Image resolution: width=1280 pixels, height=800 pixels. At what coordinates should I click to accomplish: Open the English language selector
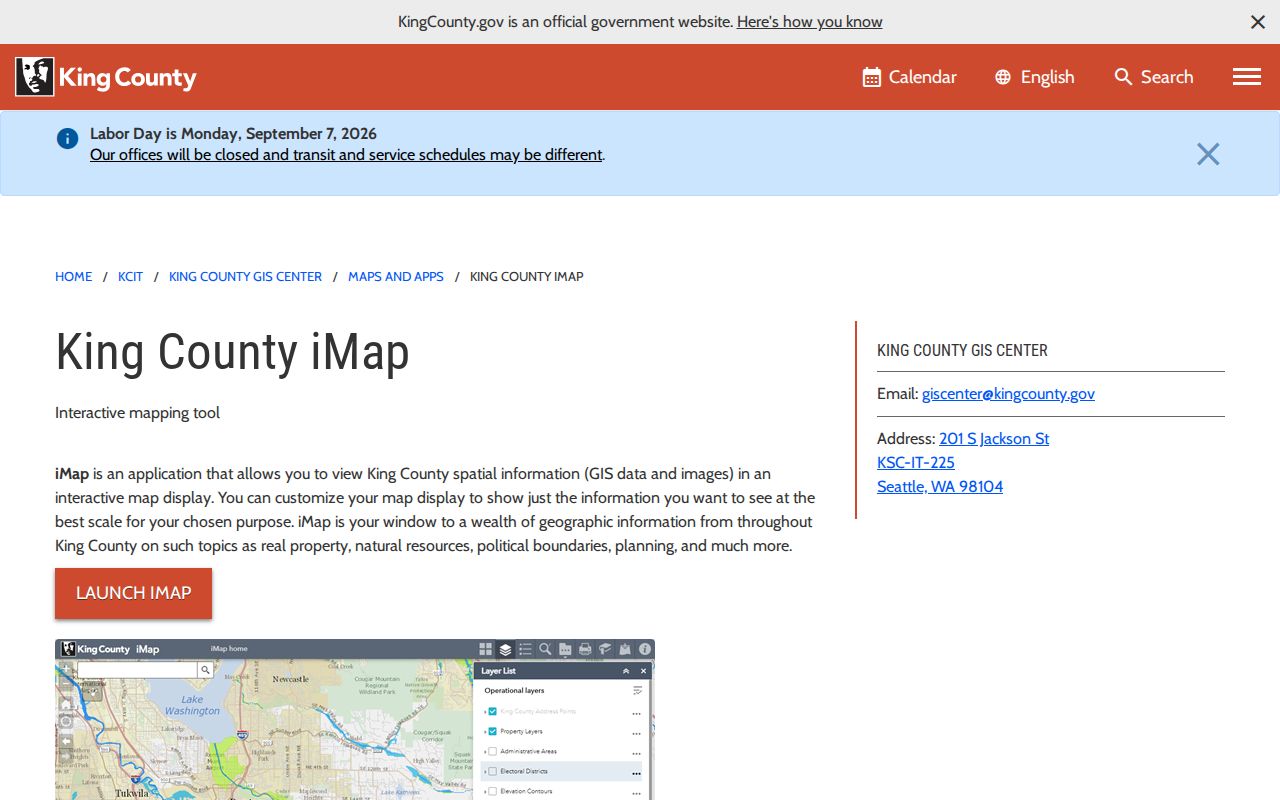pyautogui.click(x=1035, y=77)
